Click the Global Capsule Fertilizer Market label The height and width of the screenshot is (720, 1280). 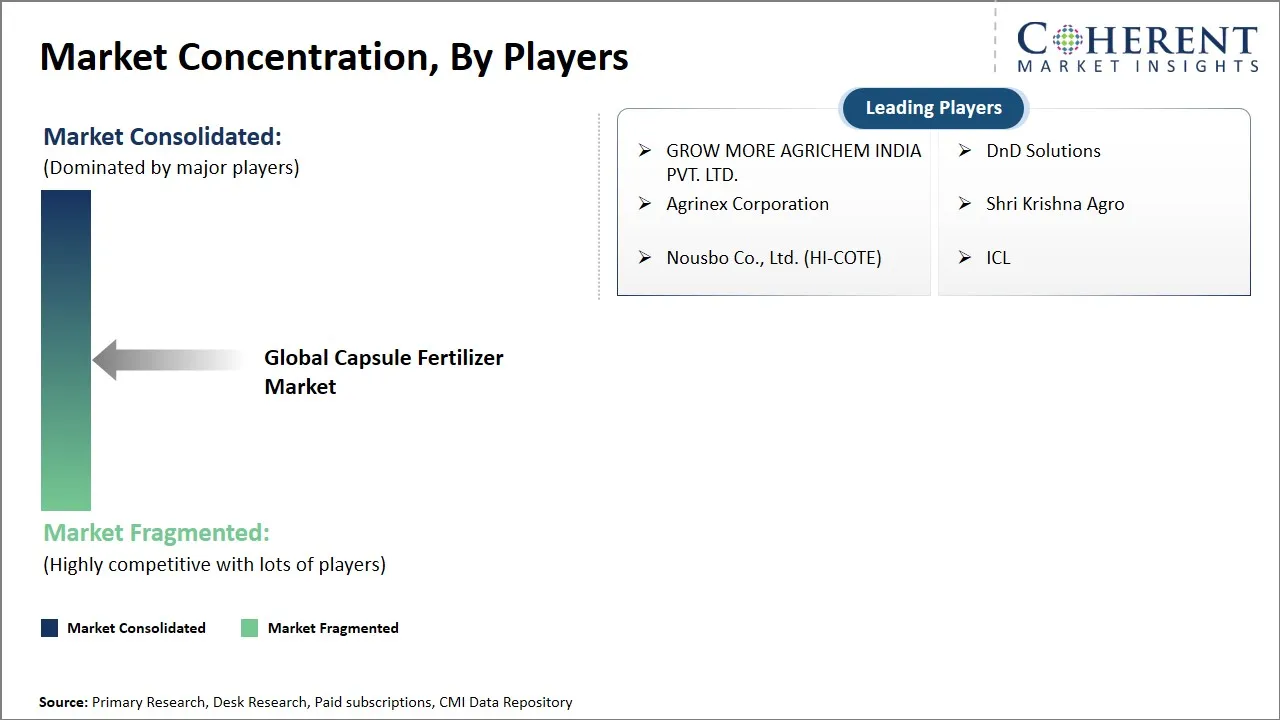point(383,372)
